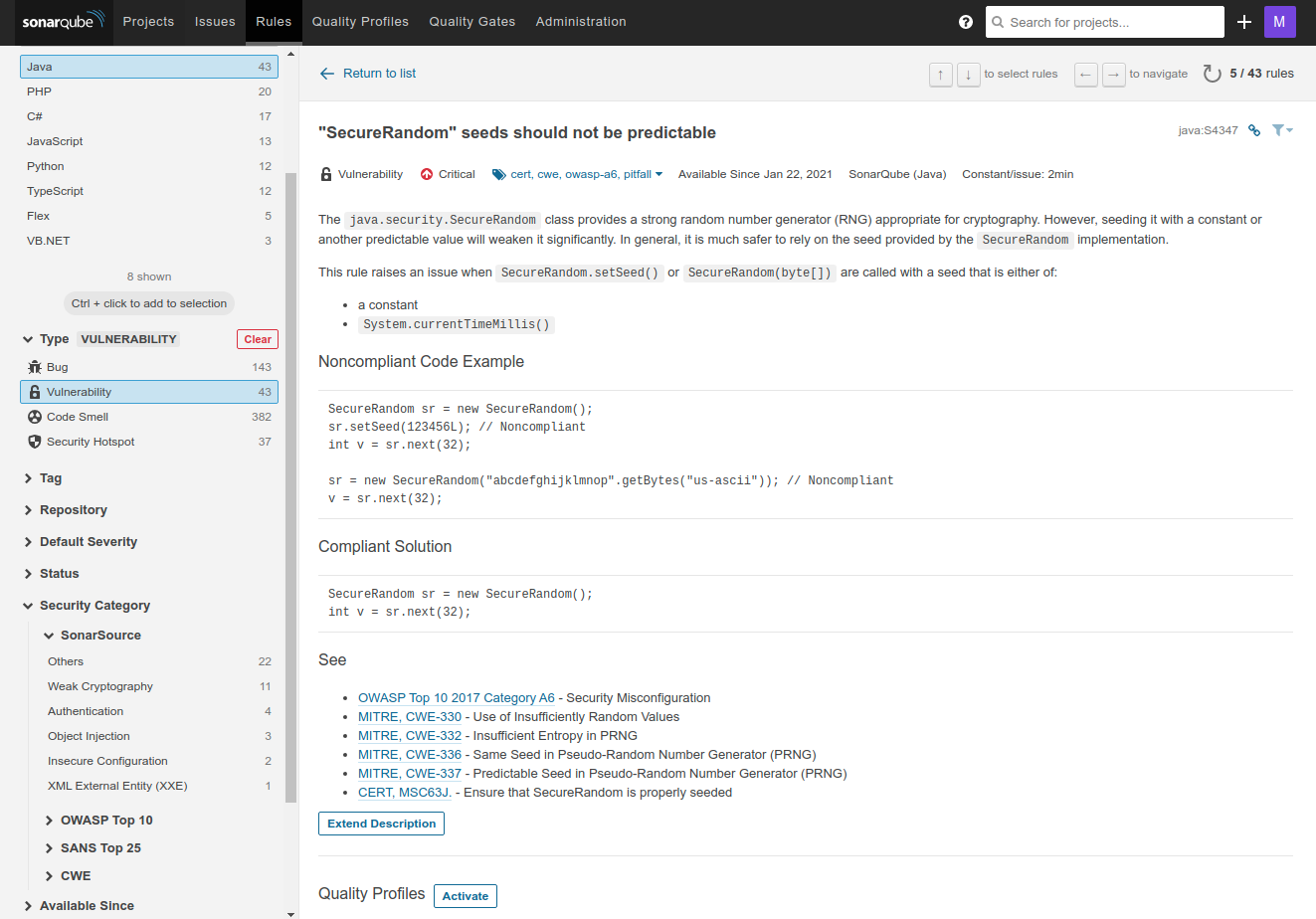Toggle the Weak Cryptography security filter
This screenshot has height=919, width=1316.
(99, 685)
